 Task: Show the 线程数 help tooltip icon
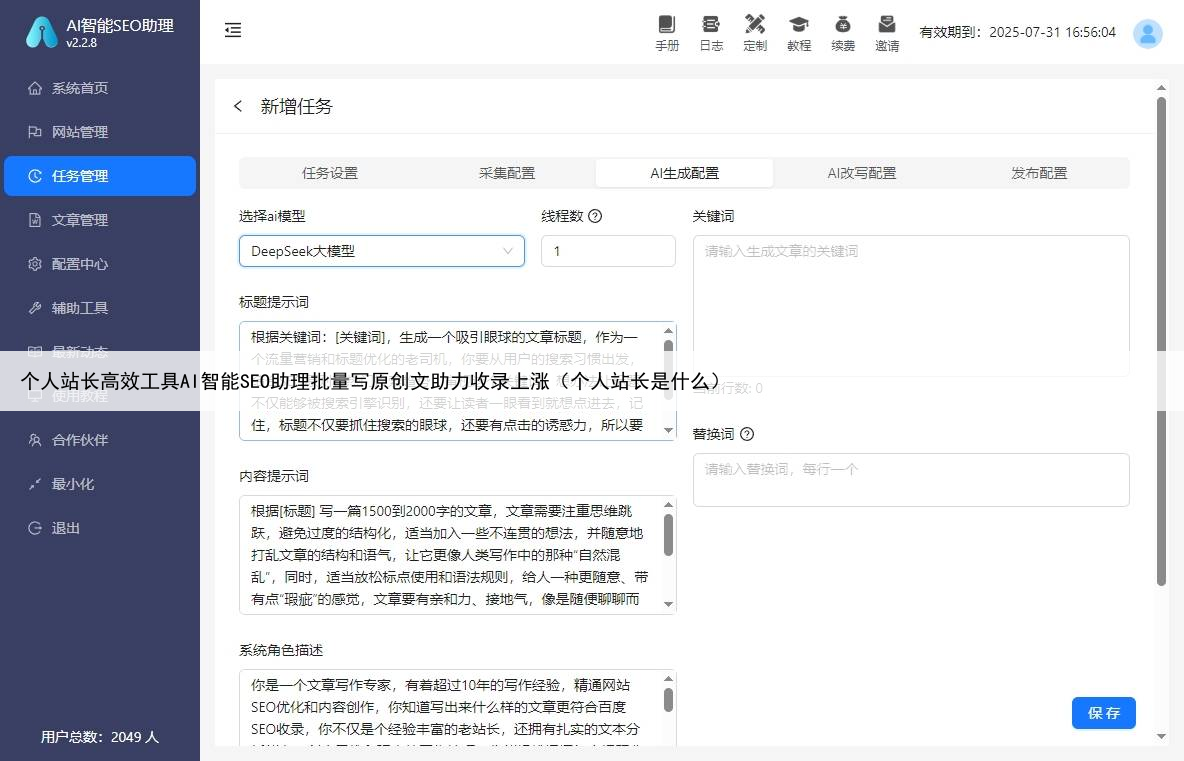click(595, 216)
